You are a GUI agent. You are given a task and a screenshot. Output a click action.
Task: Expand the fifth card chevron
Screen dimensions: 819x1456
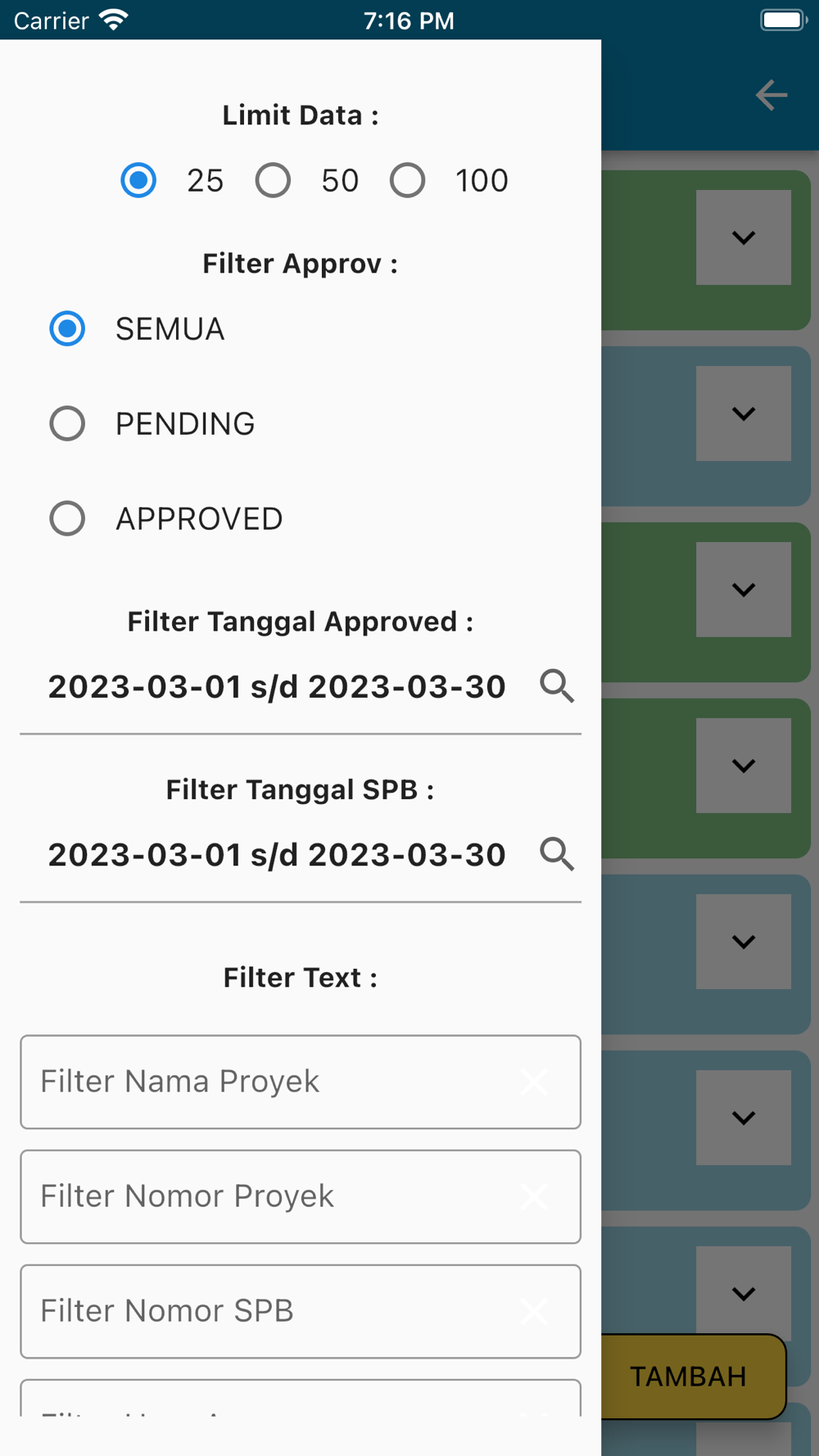pyautogui.click(x=744, y=942)
